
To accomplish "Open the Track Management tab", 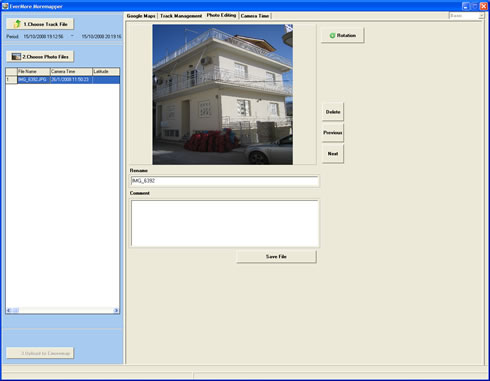I will click(x=181, y=16).
